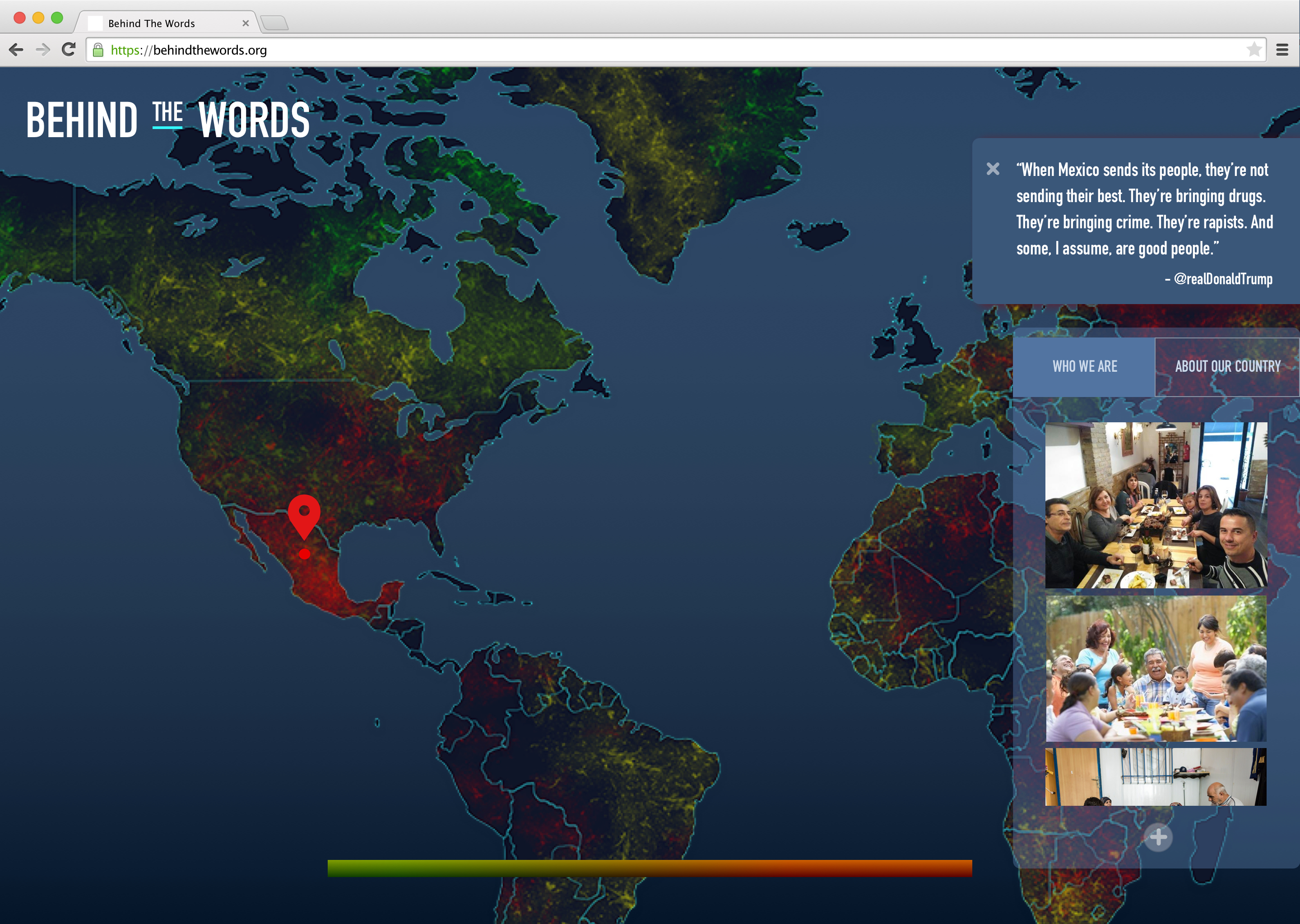Dismiss the Trump quote panel
The height and width of the screenshot is (924, 1300).
[x=993, y=169]
